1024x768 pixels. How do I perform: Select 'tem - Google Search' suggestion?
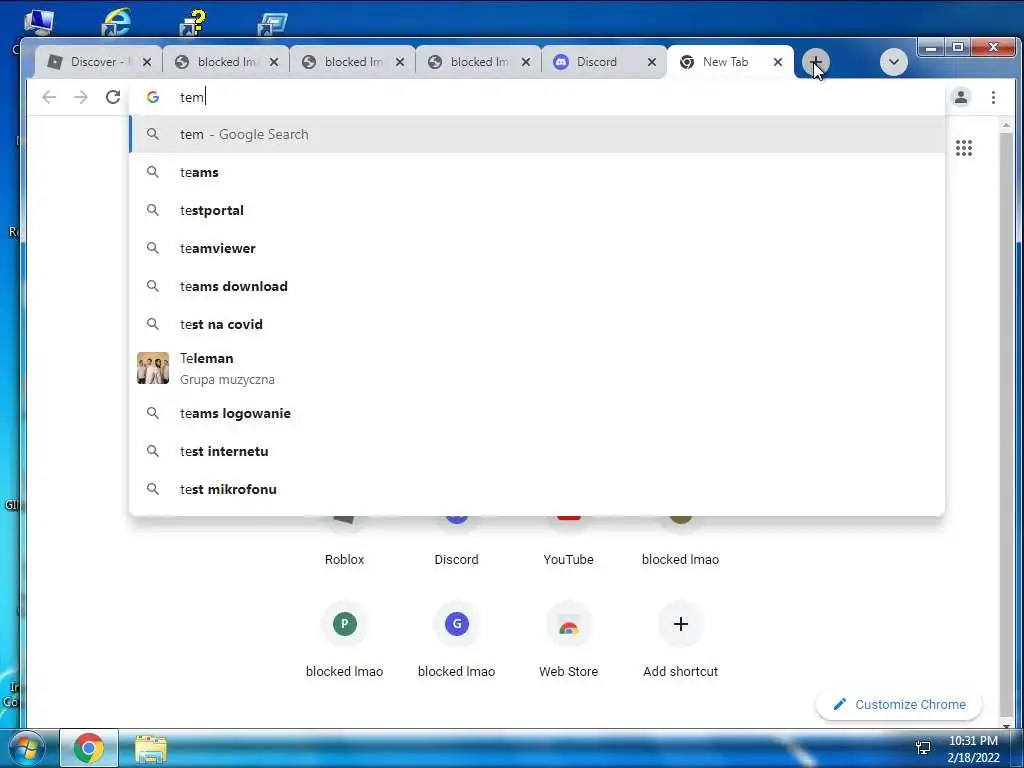coord(537,135)
